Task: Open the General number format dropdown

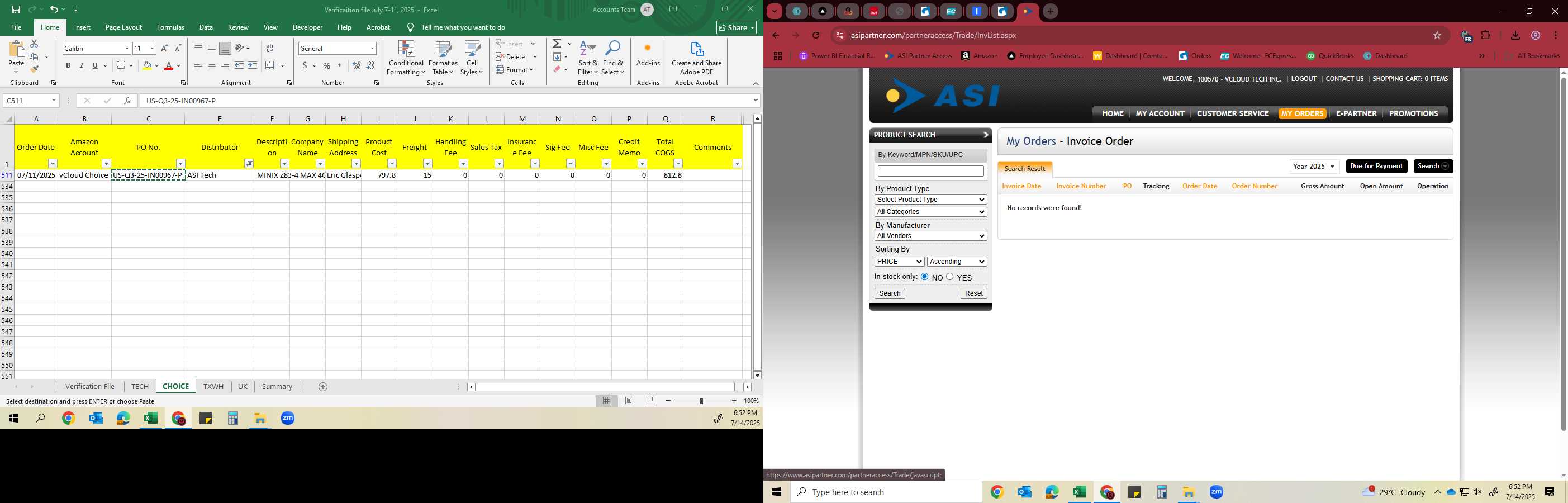Action: pos(372,48)
